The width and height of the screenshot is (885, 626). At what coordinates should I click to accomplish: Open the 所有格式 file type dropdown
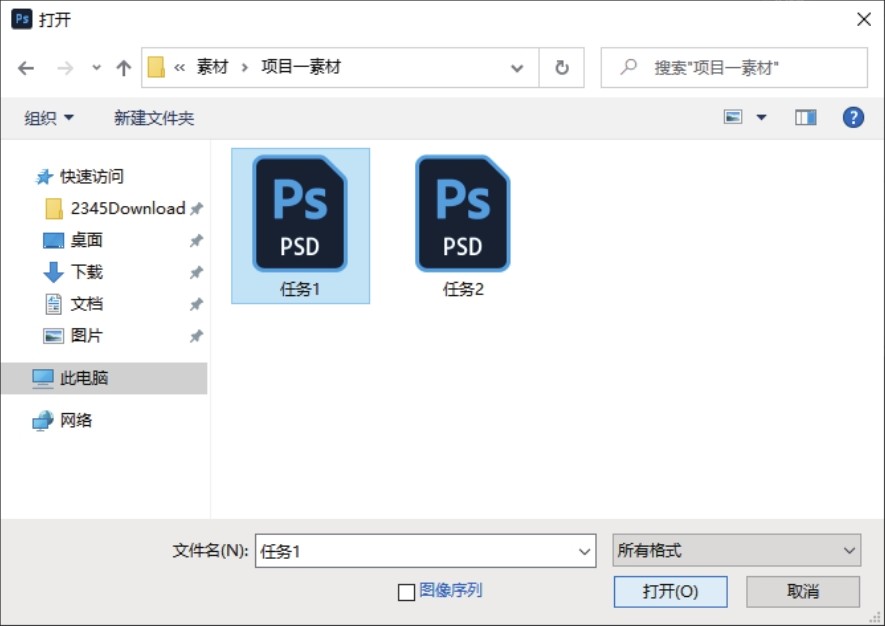(x=737, y=550)
